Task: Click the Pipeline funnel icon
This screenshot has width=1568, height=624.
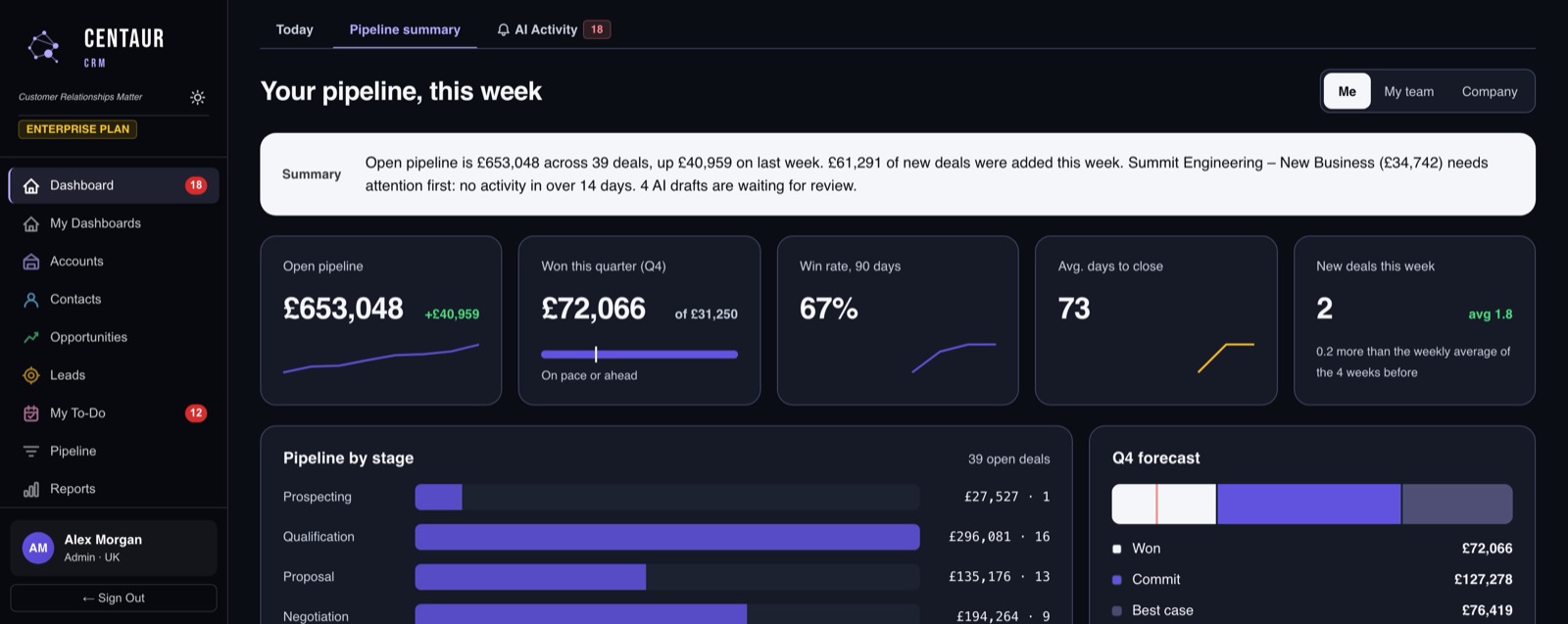Action: [31, 452]
